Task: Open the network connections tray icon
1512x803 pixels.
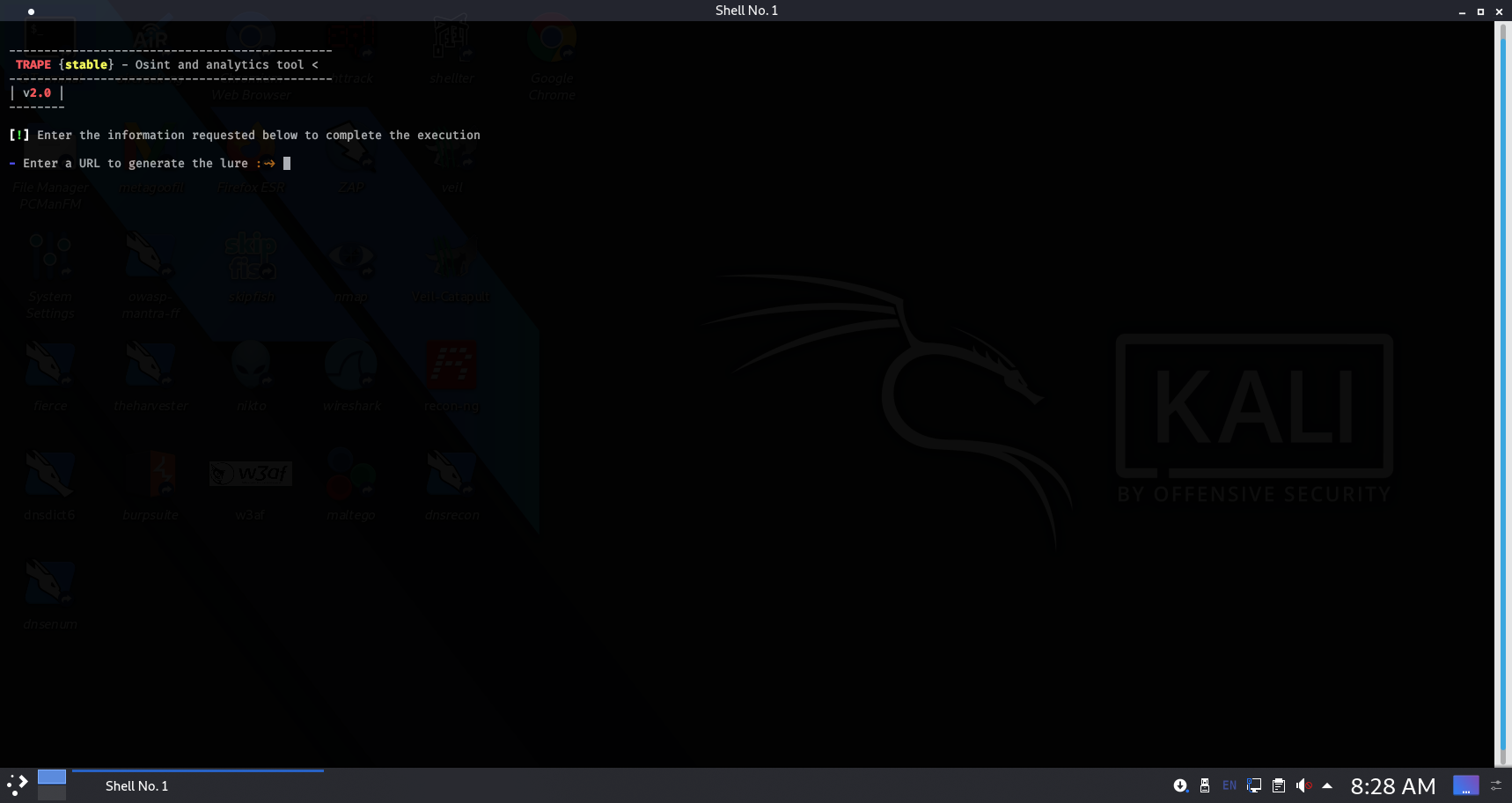Action: point(1254,785)
